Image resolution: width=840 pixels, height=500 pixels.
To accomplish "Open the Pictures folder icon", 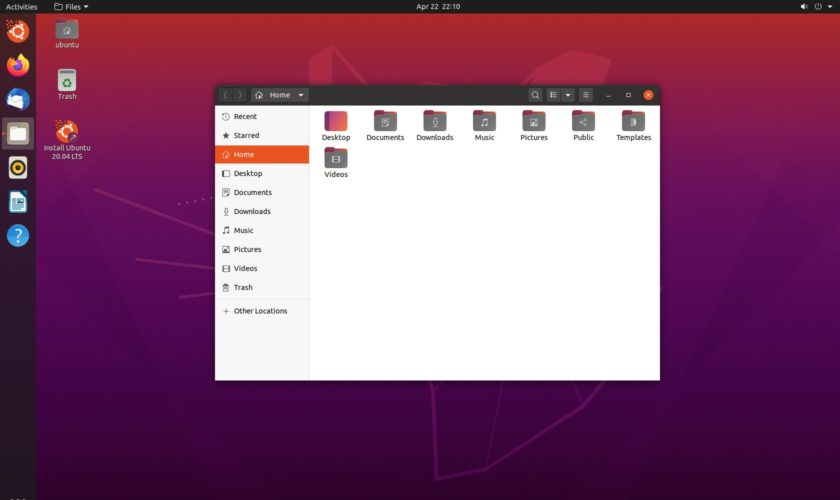I will pyautogui.click(x=533, y=122).
